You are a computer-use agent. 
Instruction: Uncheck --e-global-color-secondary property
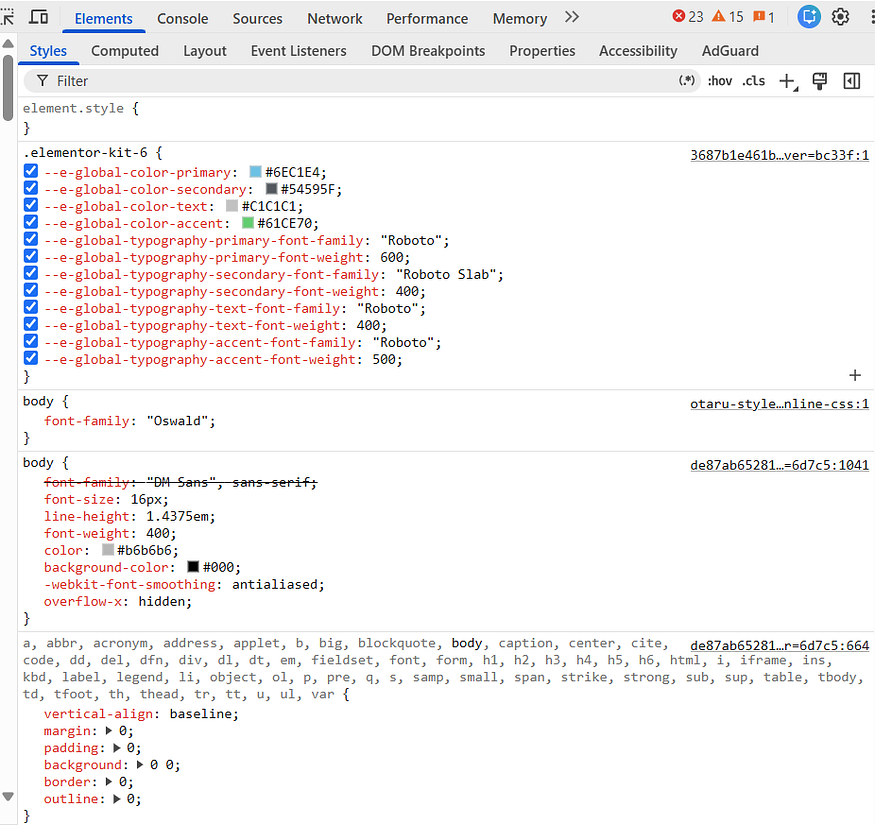pos(31,188)
